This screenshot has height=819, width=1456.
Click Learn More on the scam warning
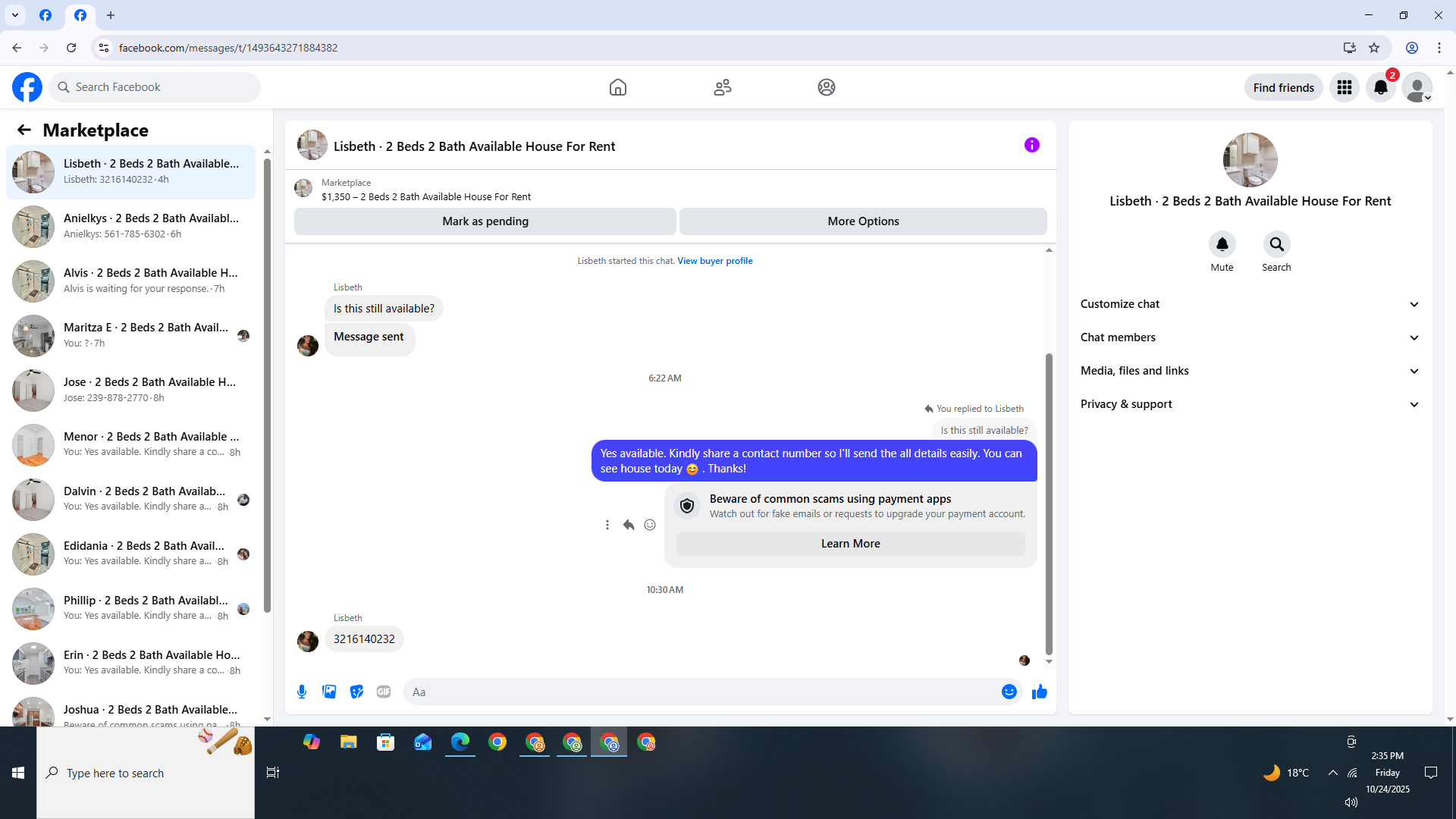[850, 544]
